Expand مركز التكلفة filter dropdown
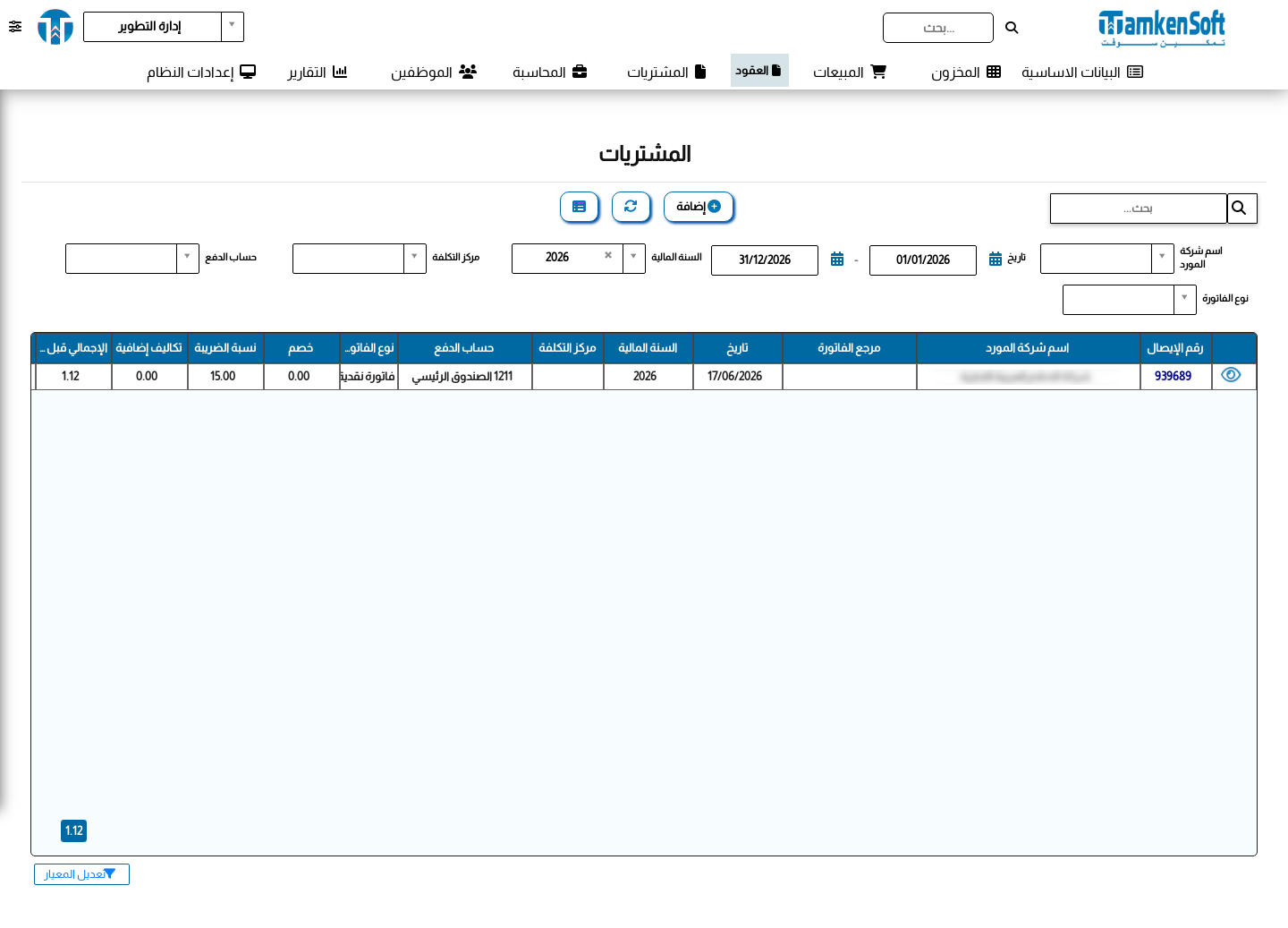 coord(414,259)
